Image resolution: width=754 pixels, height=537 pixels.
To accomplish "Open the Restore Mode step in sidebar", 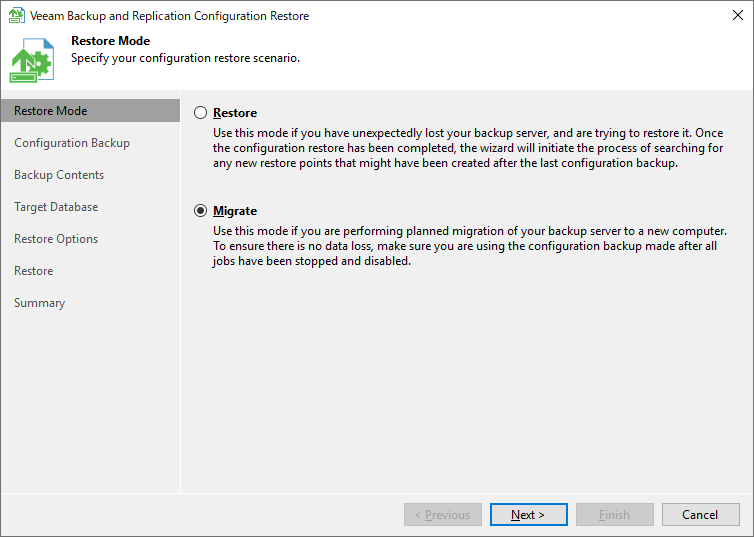I will 50,111.
